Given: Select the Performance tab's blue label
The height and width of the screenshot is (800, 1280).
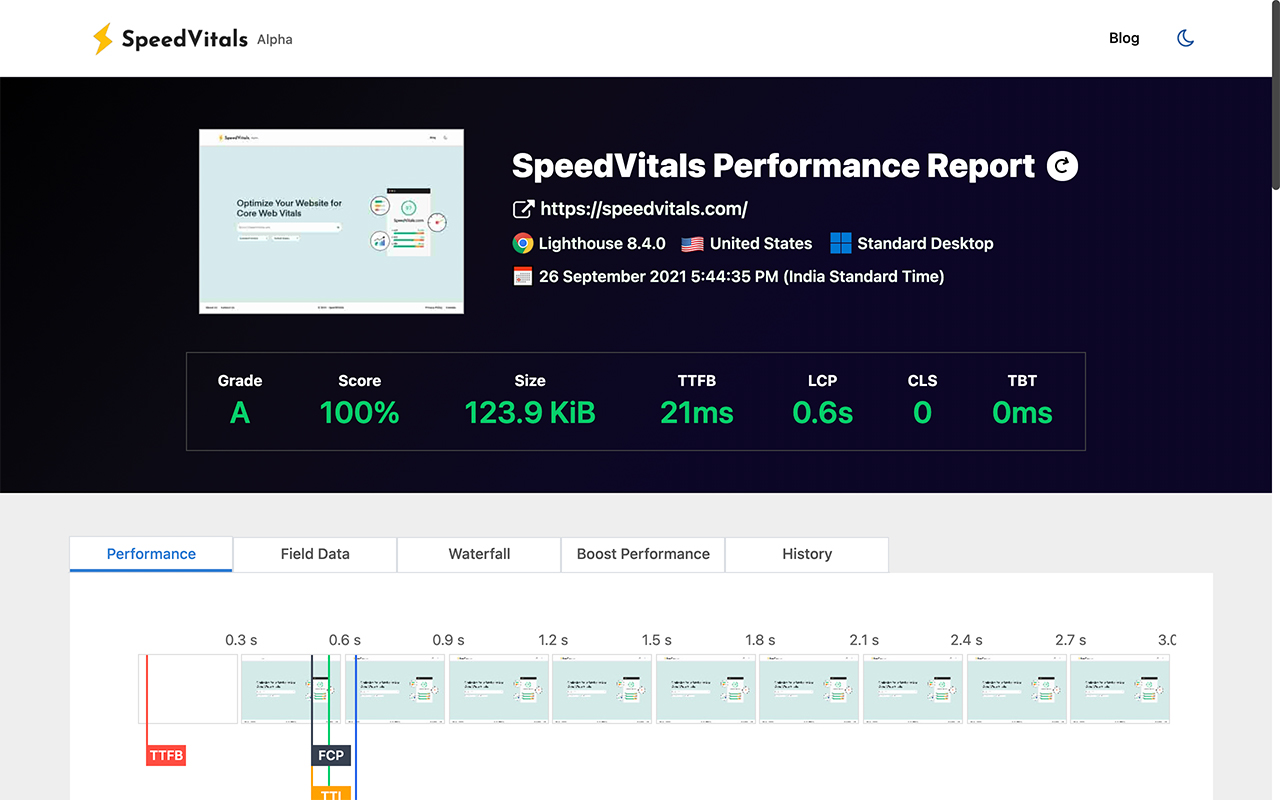Looking at the screenshot, I should (150, 554).
